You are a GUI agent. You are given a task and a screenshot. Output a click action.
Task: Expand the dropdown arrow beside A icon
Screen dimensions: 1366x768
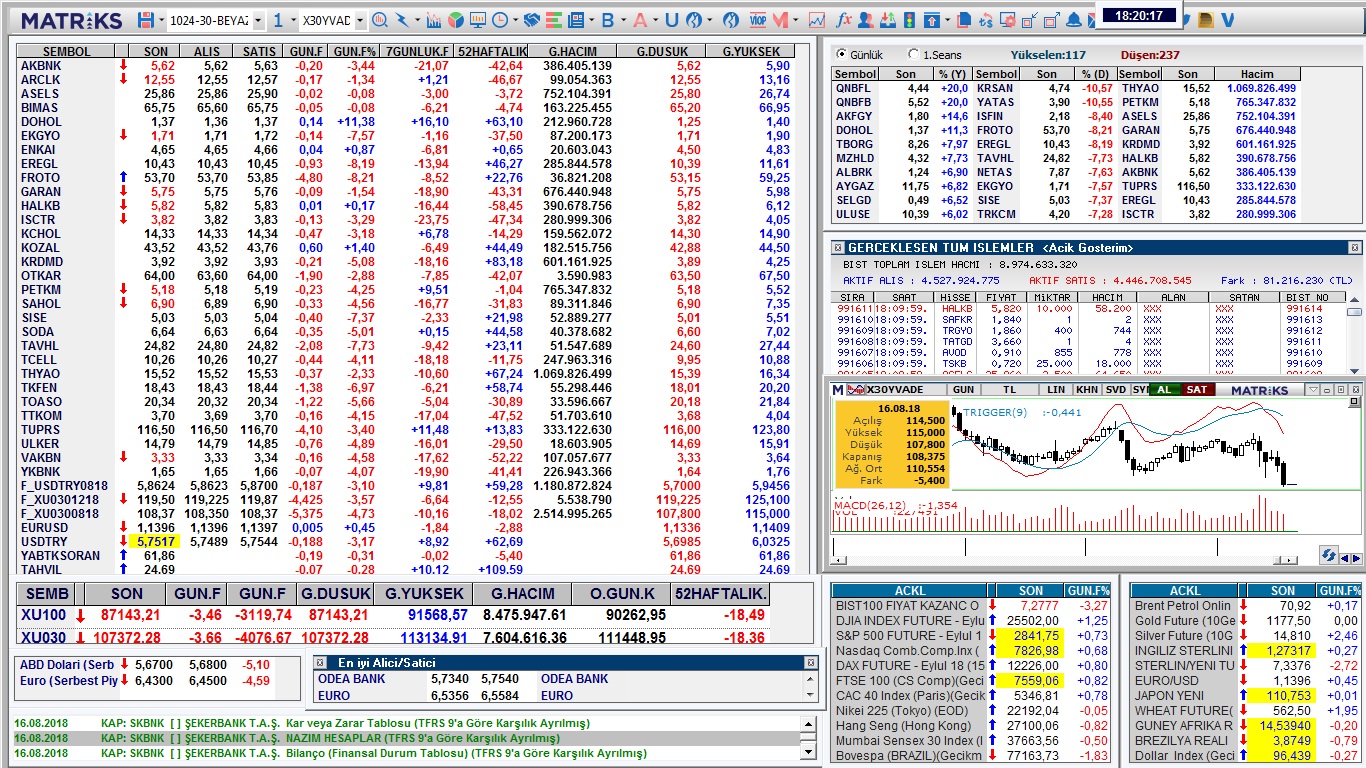click(655, 20)
